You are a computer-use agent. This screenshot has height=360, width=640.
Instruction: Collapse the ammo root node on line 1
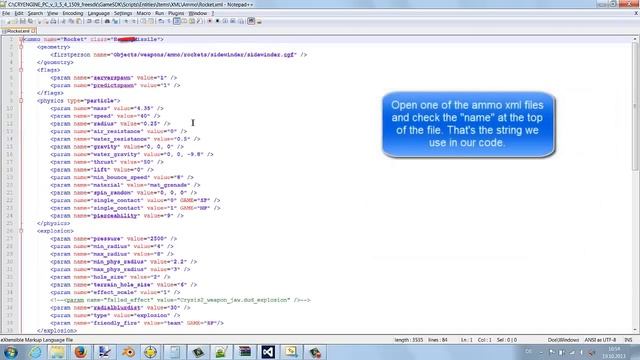(21, 40)
